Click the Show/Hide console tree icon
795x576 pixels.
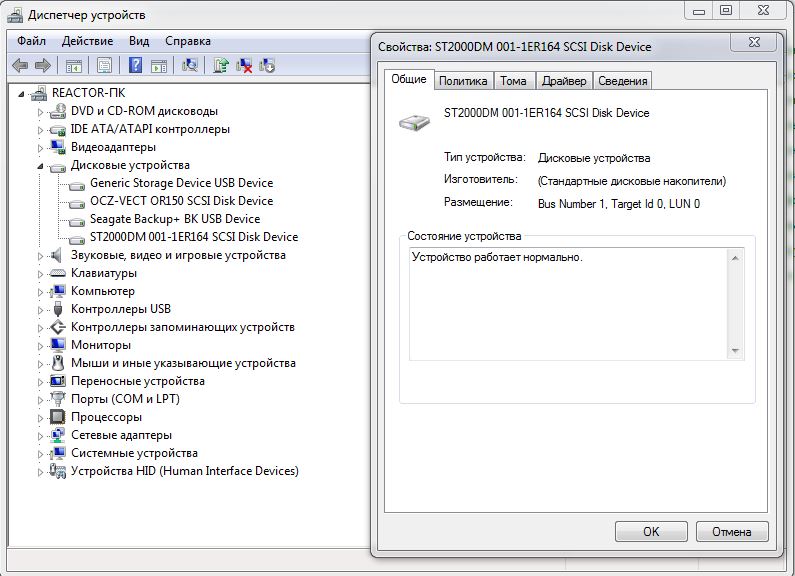click(x=74, y=66)
